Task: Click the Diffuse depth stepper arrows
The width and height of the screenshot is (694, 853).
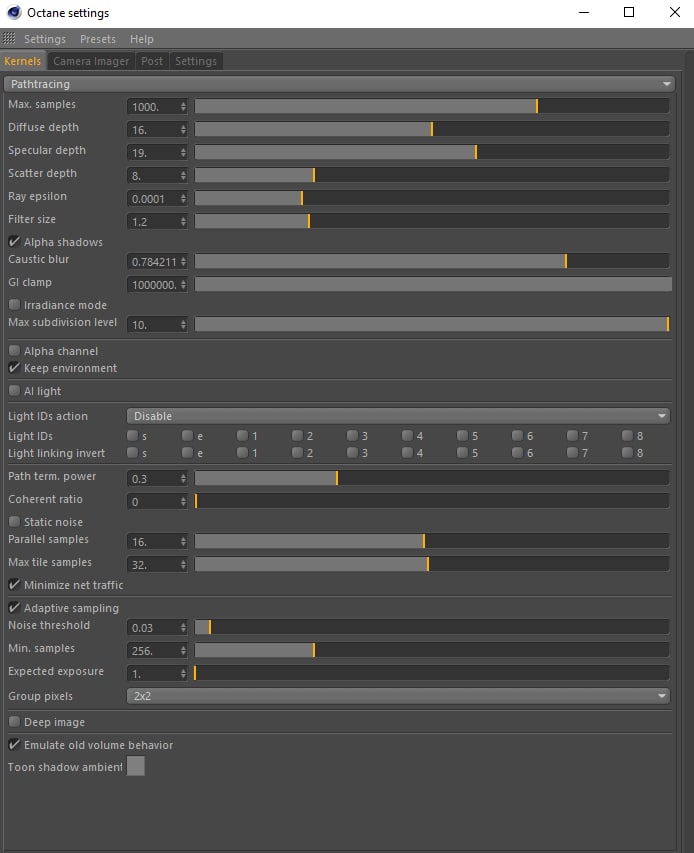Action: pos(183,129)
